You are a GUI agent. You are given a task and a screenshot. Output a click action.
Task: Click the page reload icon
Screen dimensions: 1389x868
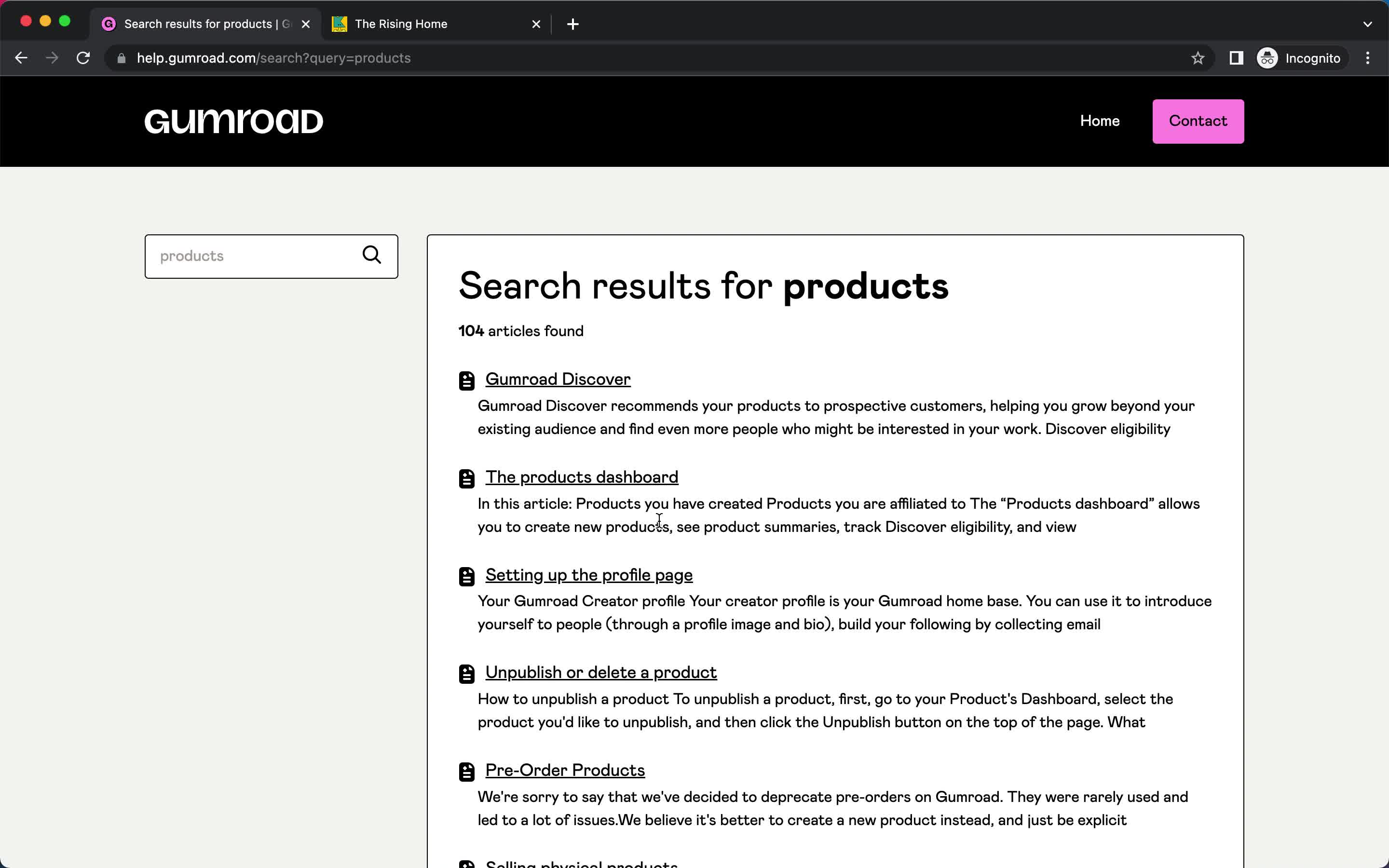pyautogui.click(x=85, y=57)
